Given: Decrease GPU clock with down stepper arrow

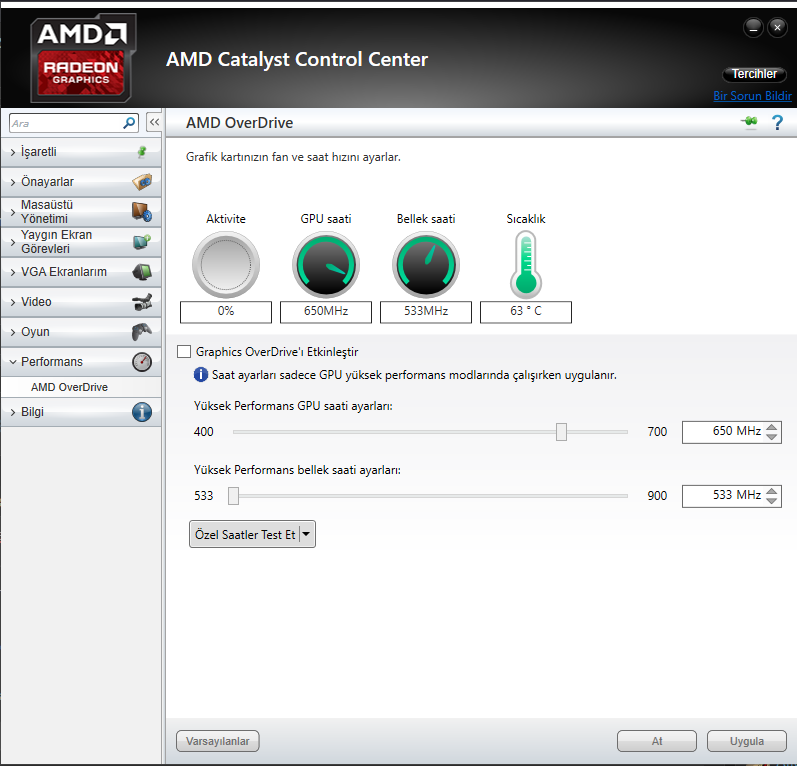Looking at the screenshot, I should click(x=772, y=437).
